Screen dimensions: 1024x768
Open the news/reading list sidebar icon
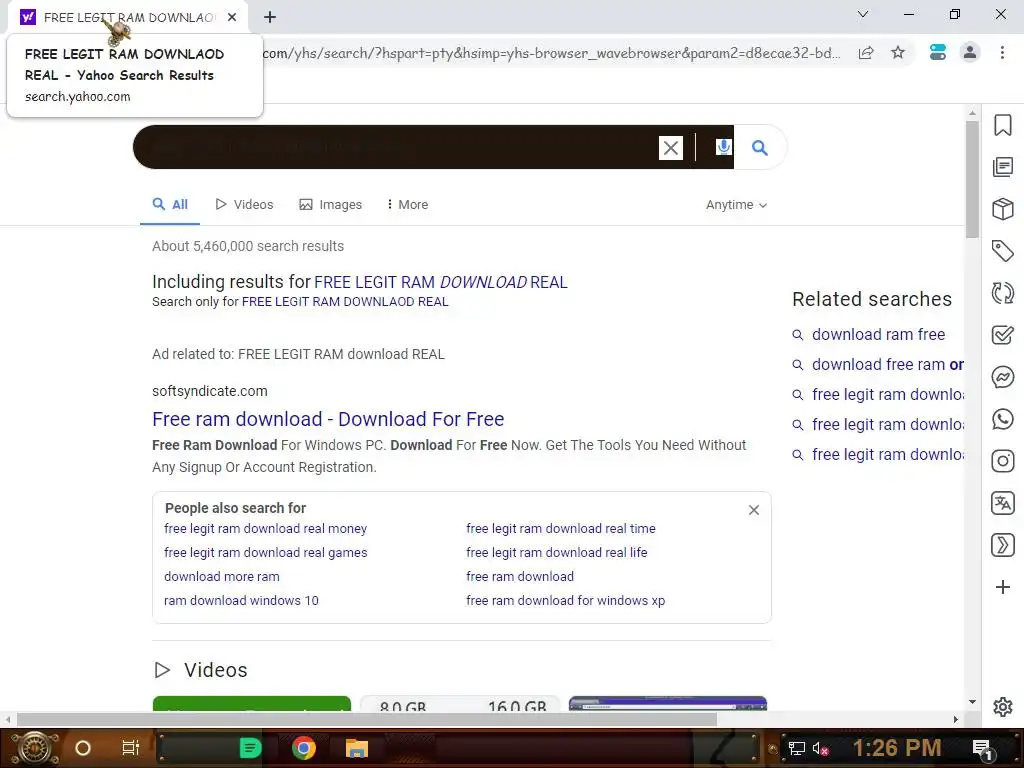[x=1002, y=167]
